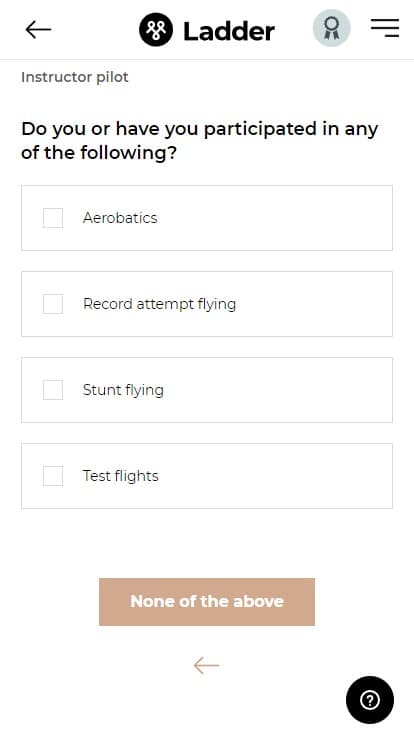Click the award ribbon badge icon
The width and height of the screenshot is (414, 736).
tap(331, 28)
